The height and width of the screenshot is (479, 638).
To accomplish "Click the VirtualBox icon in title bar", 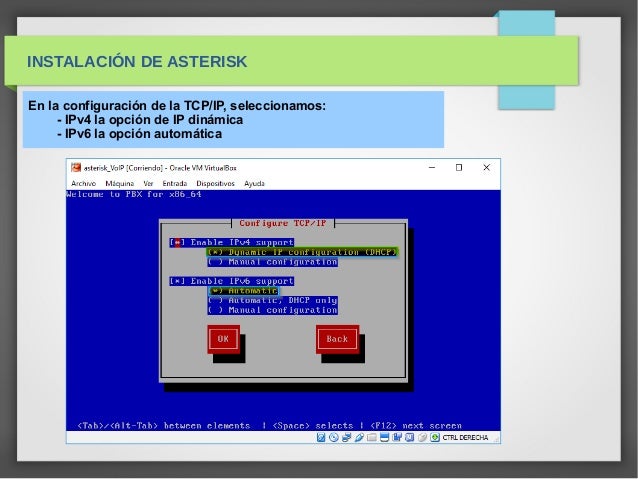I will [x=76, y=168].
